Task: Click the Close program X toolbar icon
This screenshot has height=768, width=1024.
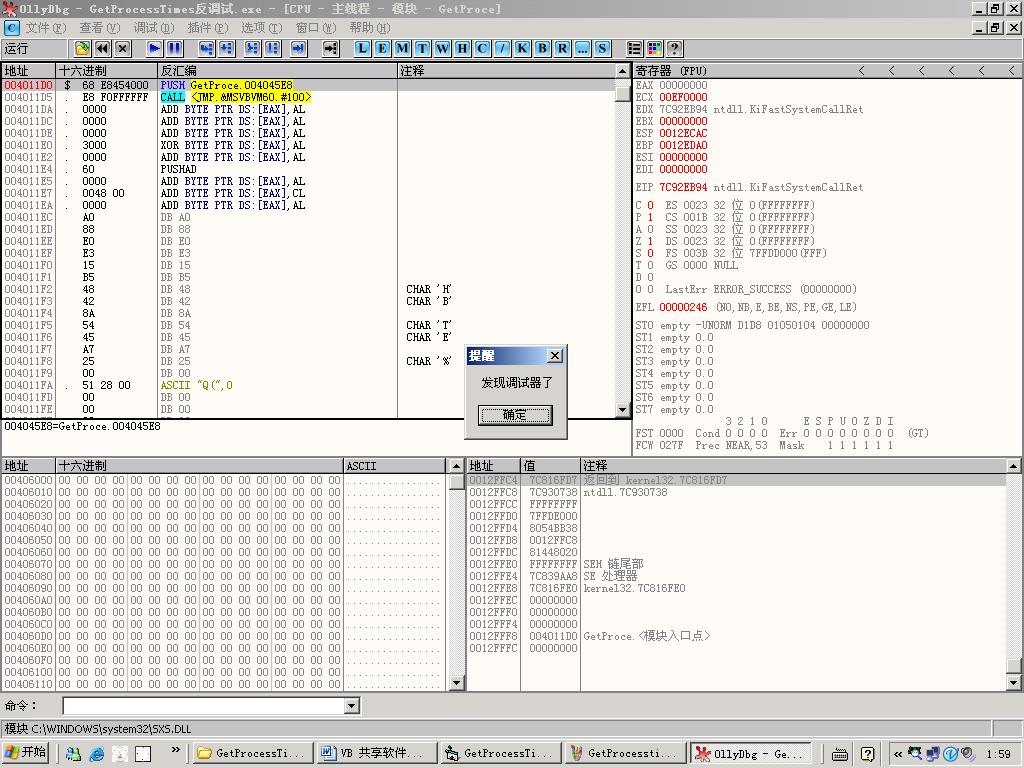Action: (x=123, y=48)
